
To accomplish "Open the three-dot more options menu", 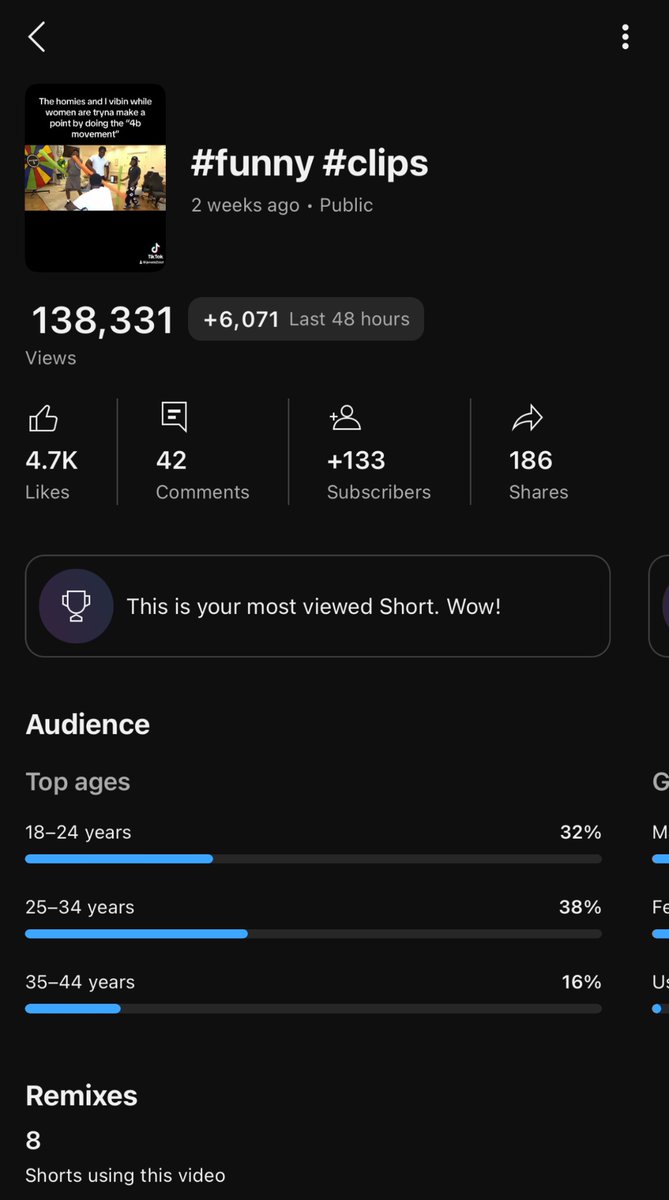I will pyautogui.click(x=625, y=38).
